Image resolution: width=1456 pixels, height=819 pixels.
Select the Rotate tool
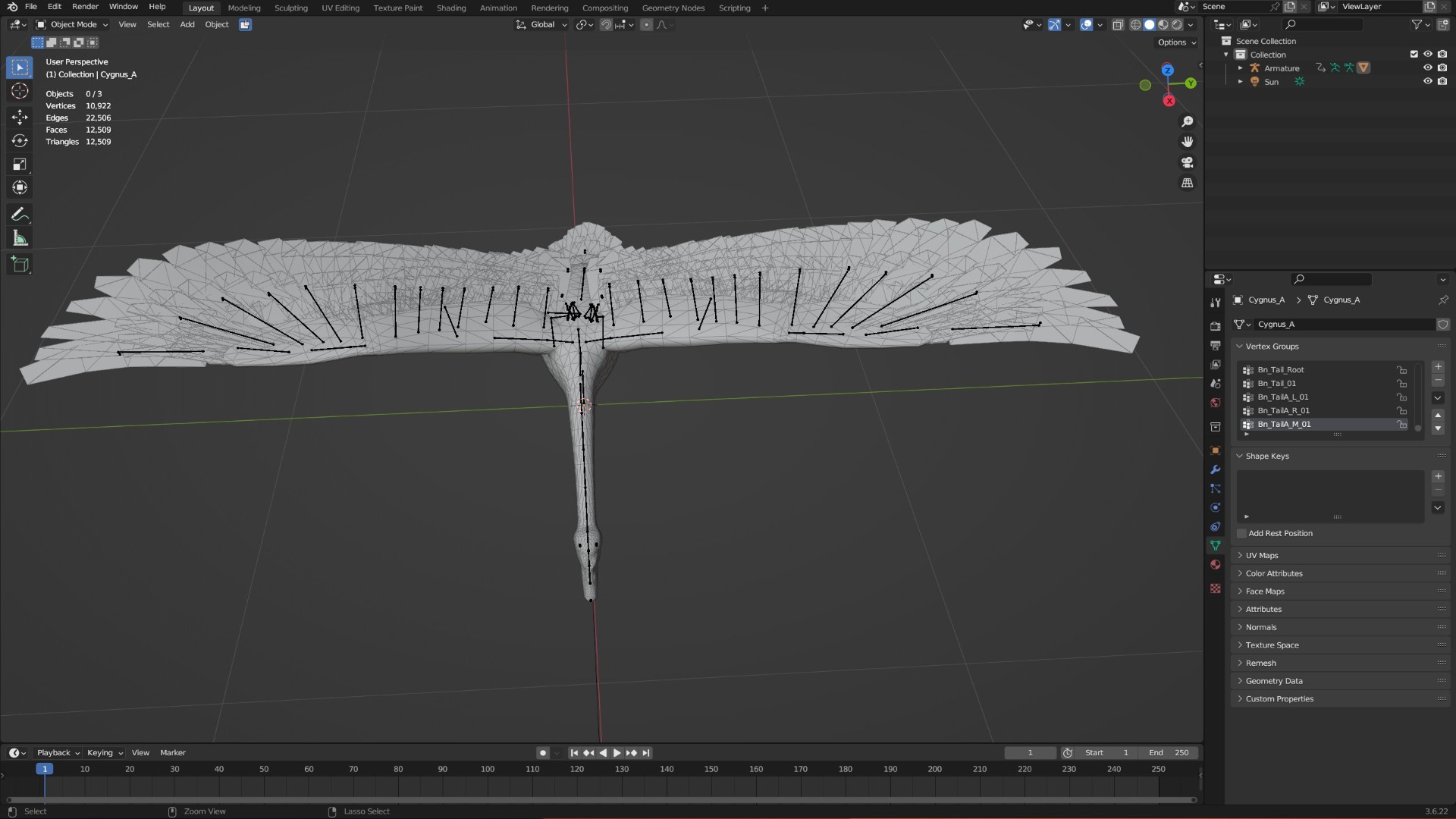click(20, 141)
